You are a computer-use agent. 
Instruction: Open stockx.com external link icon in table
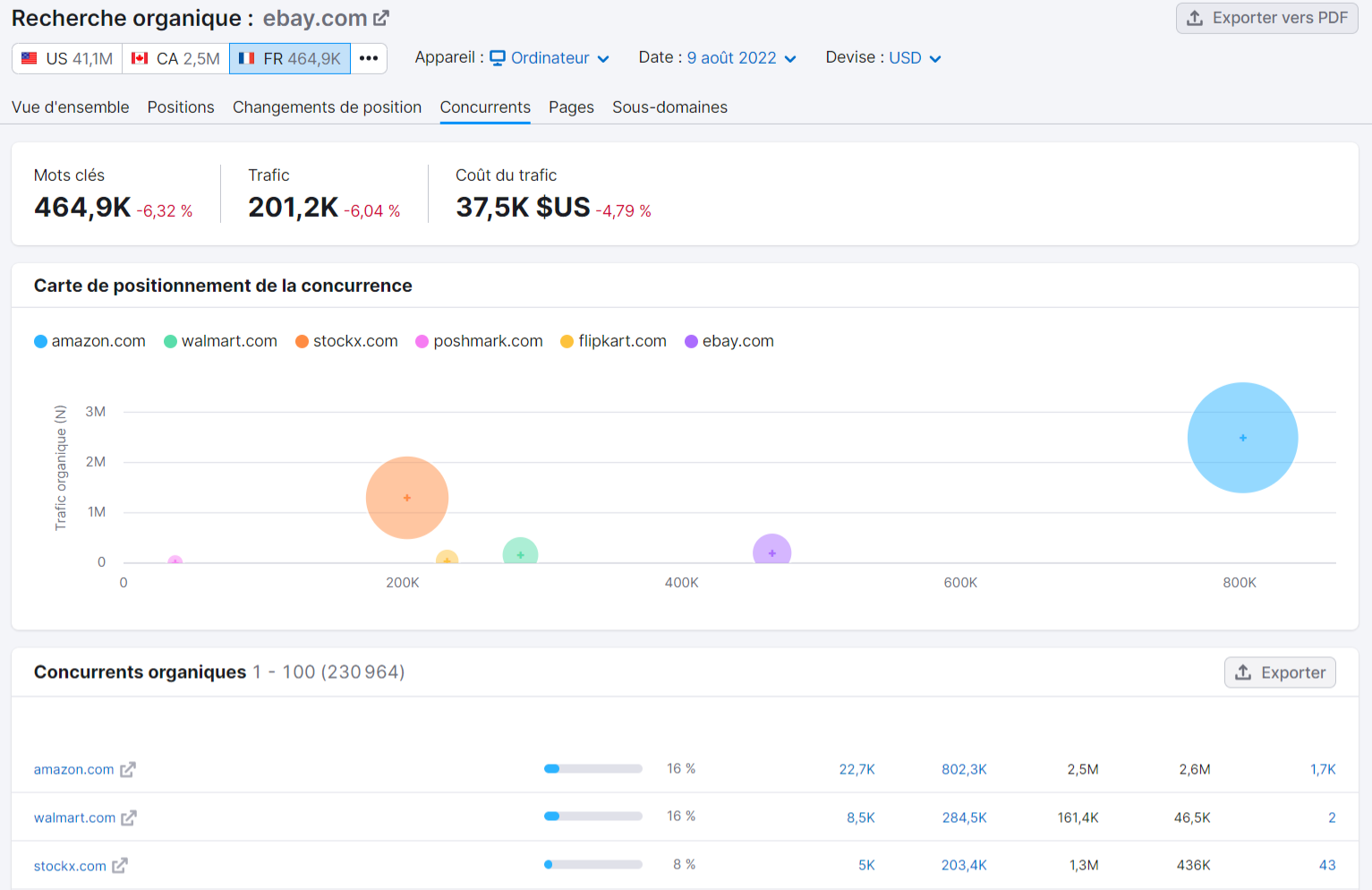pos(120,866)
